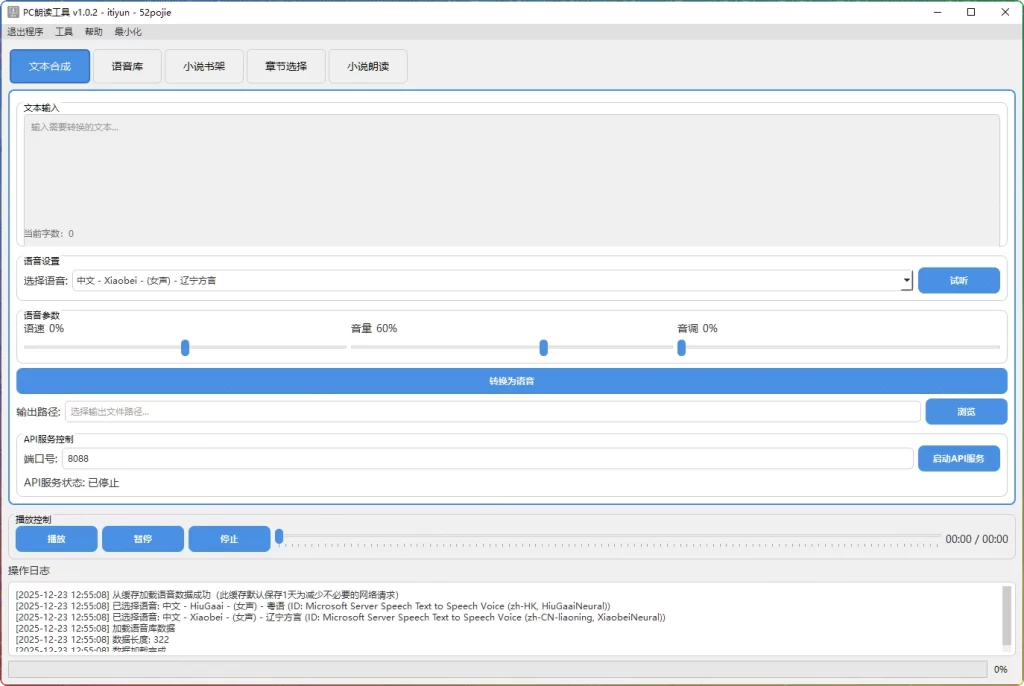This screenshot has height=686, width=1024.
Task: Click 浏览 to choose output path
Action: pos(966,411)
